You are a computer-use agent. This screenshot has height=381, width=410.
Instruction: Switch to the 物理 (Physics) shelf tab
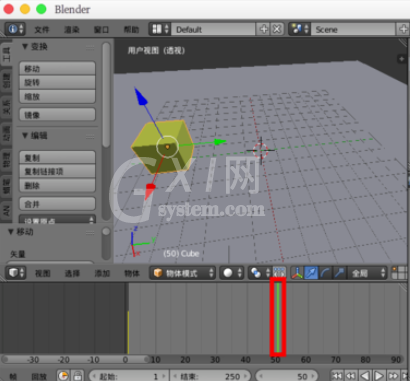point(6,159)
